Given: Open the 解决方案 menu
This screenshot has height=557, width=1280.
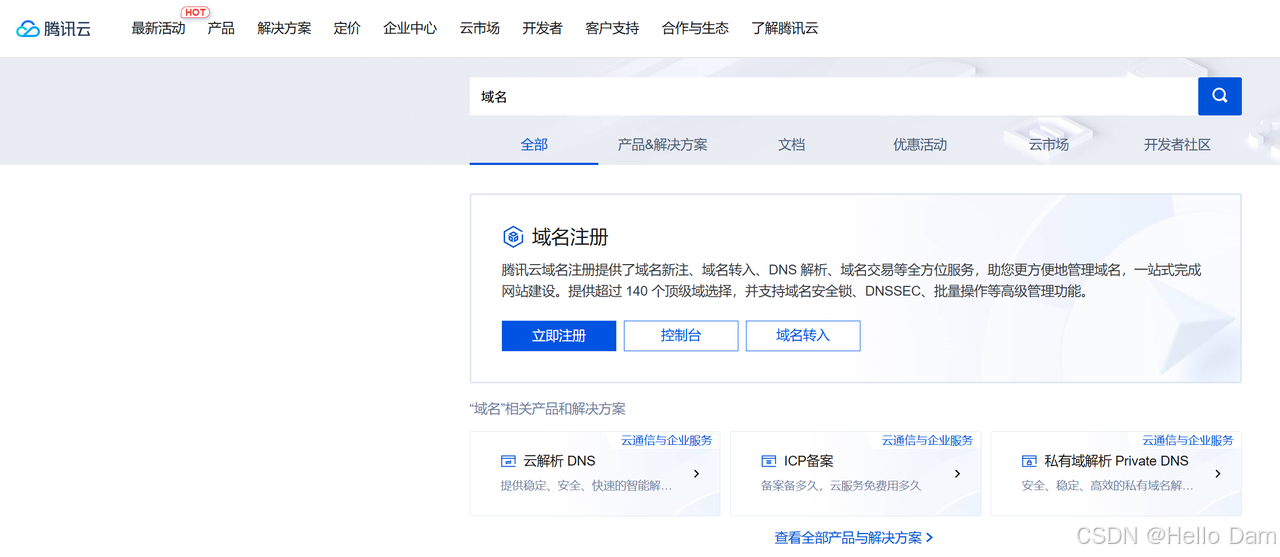Looking at the screenshot, I should coord(284,28).
